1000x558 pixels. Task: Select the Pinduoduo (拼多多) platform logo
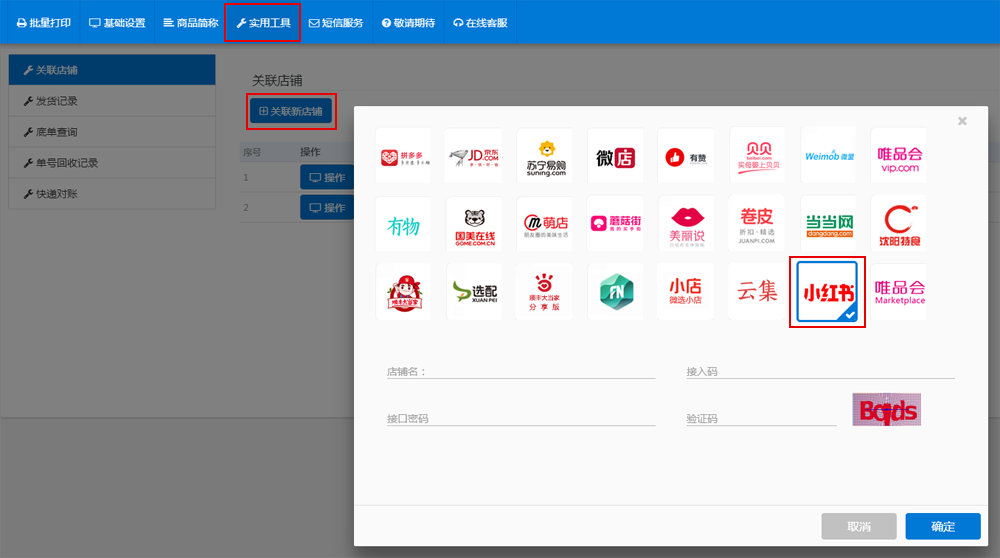404,156
